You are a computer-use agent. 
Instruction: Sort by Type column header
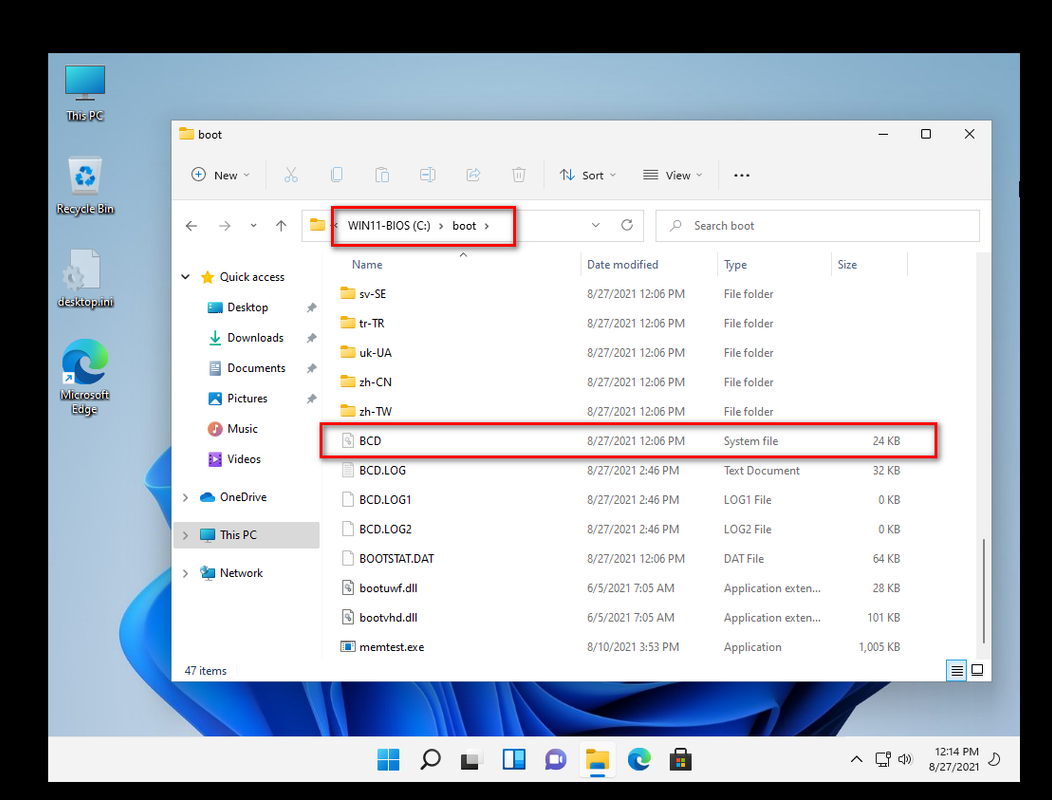[735, 264]
